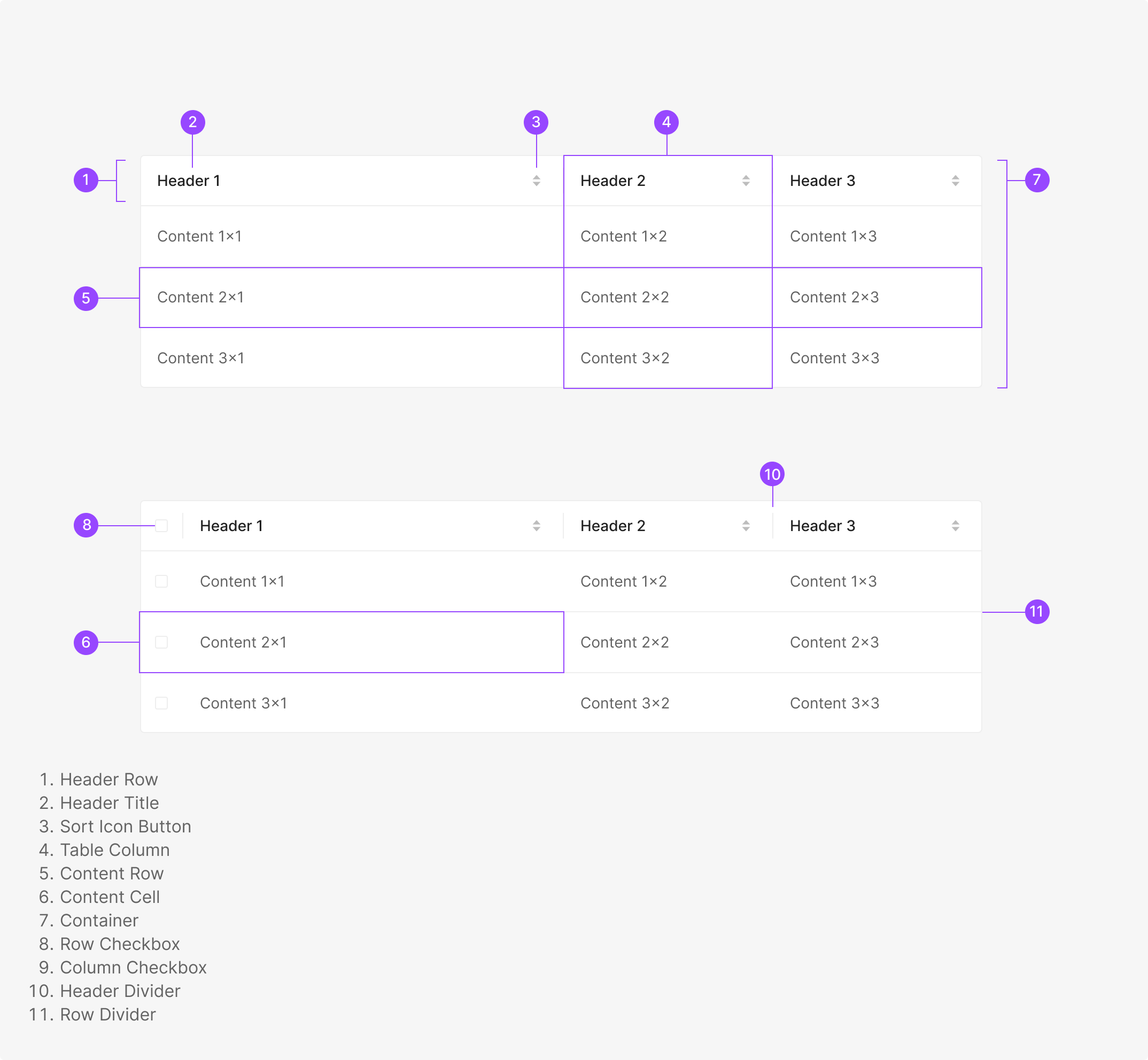Select the Content 2×2 cell in top table
The width and height of the screenshot is (1148, 1060).
(x=625, y=297)
